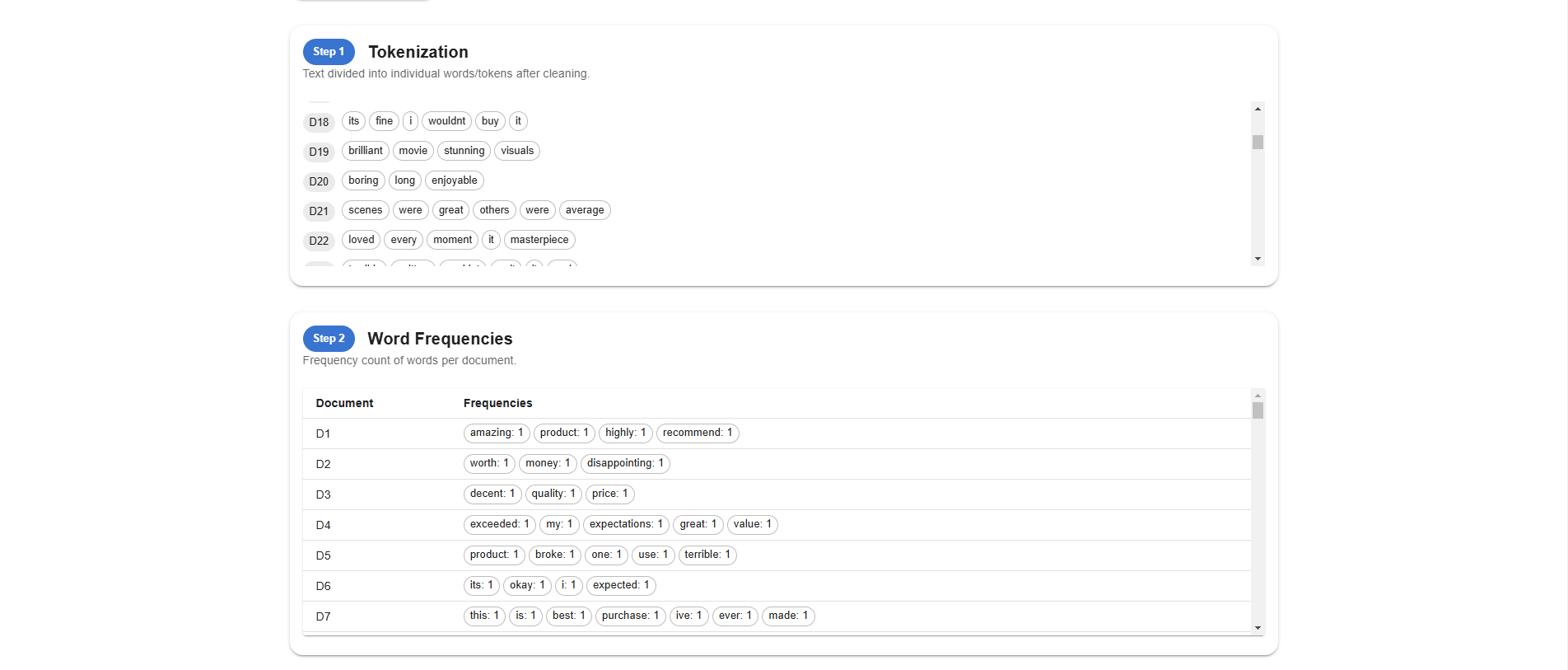Click the Step 2 badge

(x=329, y=338)
